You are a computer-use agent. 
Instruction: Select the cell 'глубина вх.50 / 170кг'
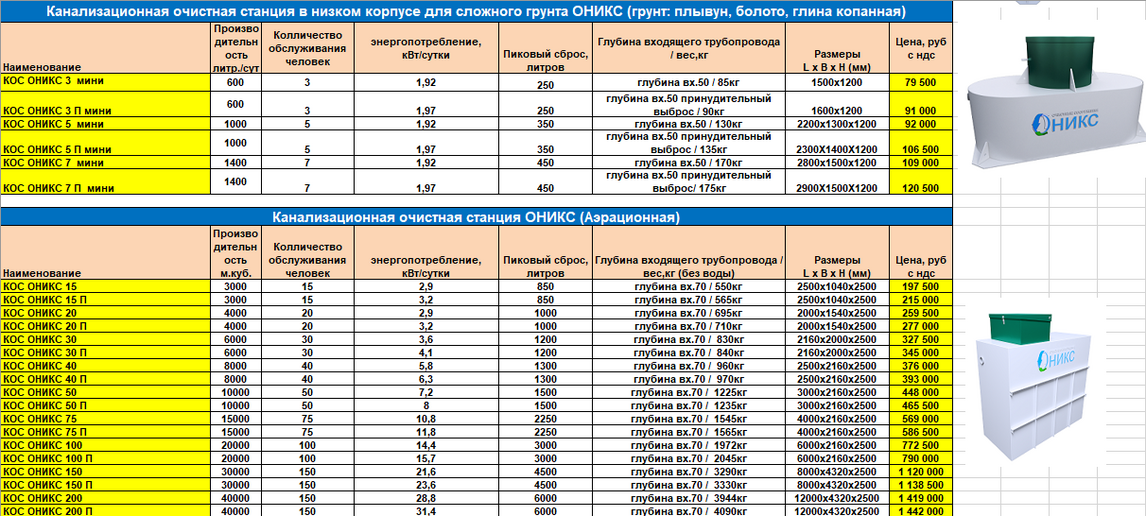tap(689, 162)
